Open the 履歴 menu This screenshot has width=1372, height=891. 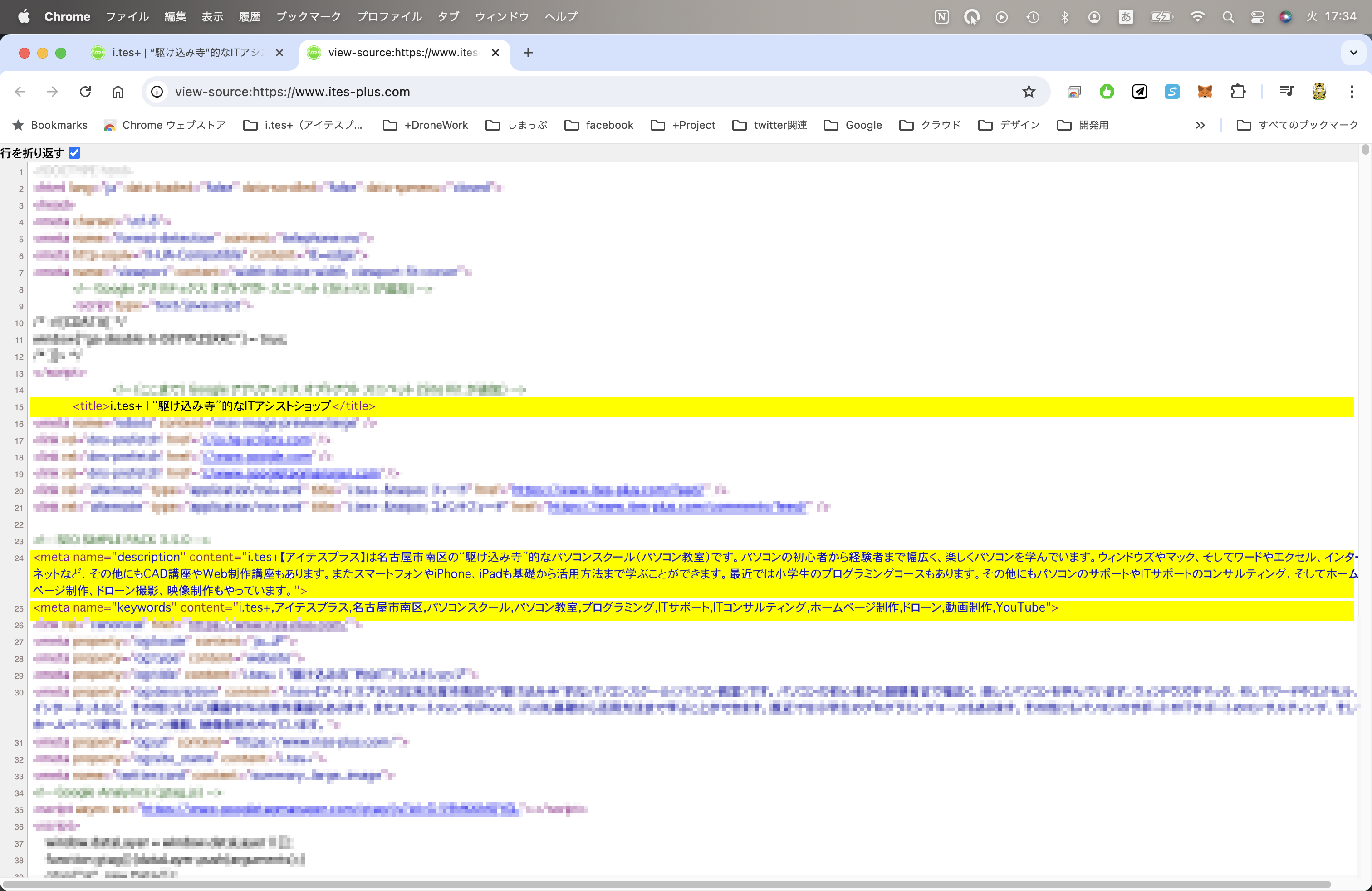click(x=250, y=17)
